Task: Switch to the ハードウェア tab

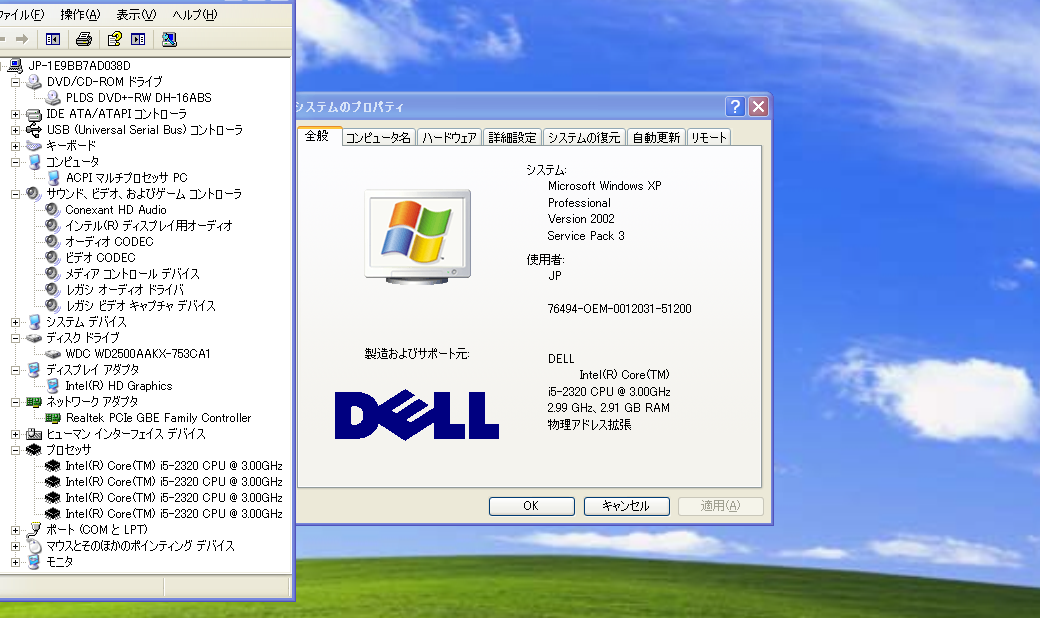Action: pos(449,137)
